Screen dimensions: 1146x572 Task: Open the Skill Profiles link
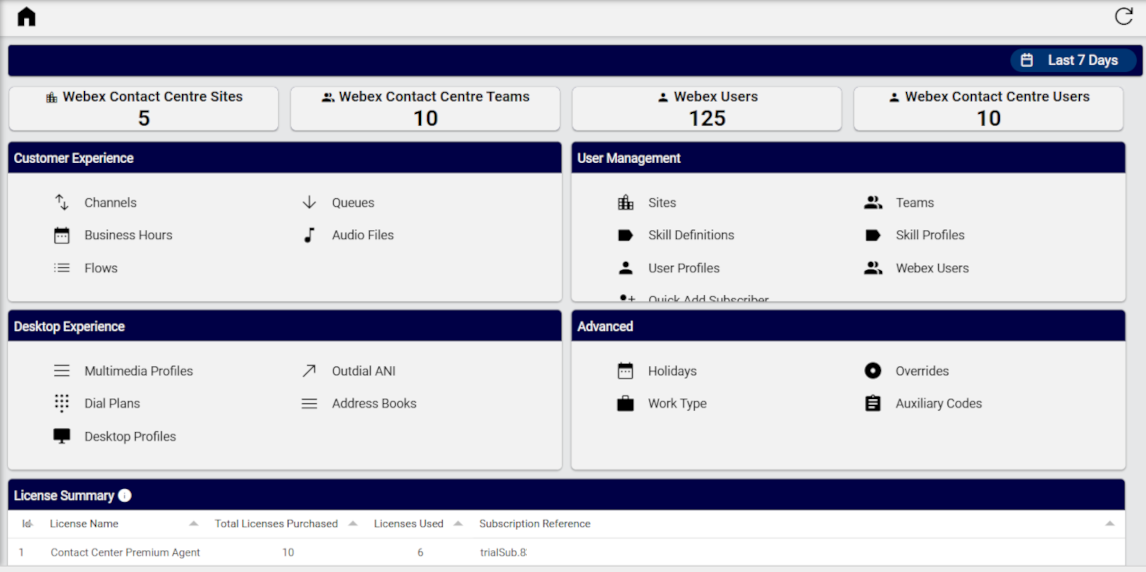(930, 235)
